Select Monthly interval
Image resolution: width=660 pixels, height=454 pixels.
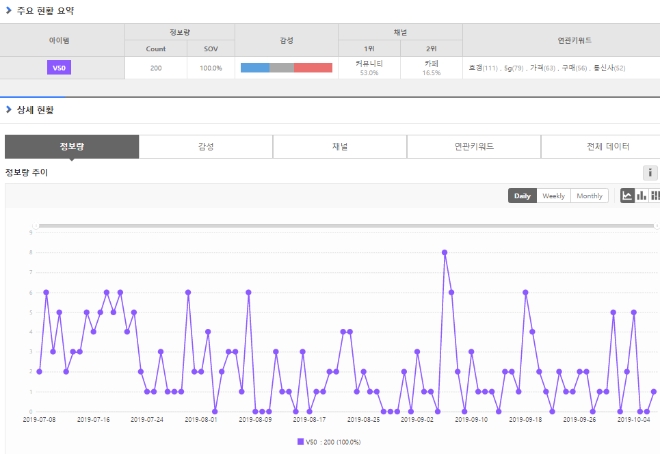coord(589,196)
